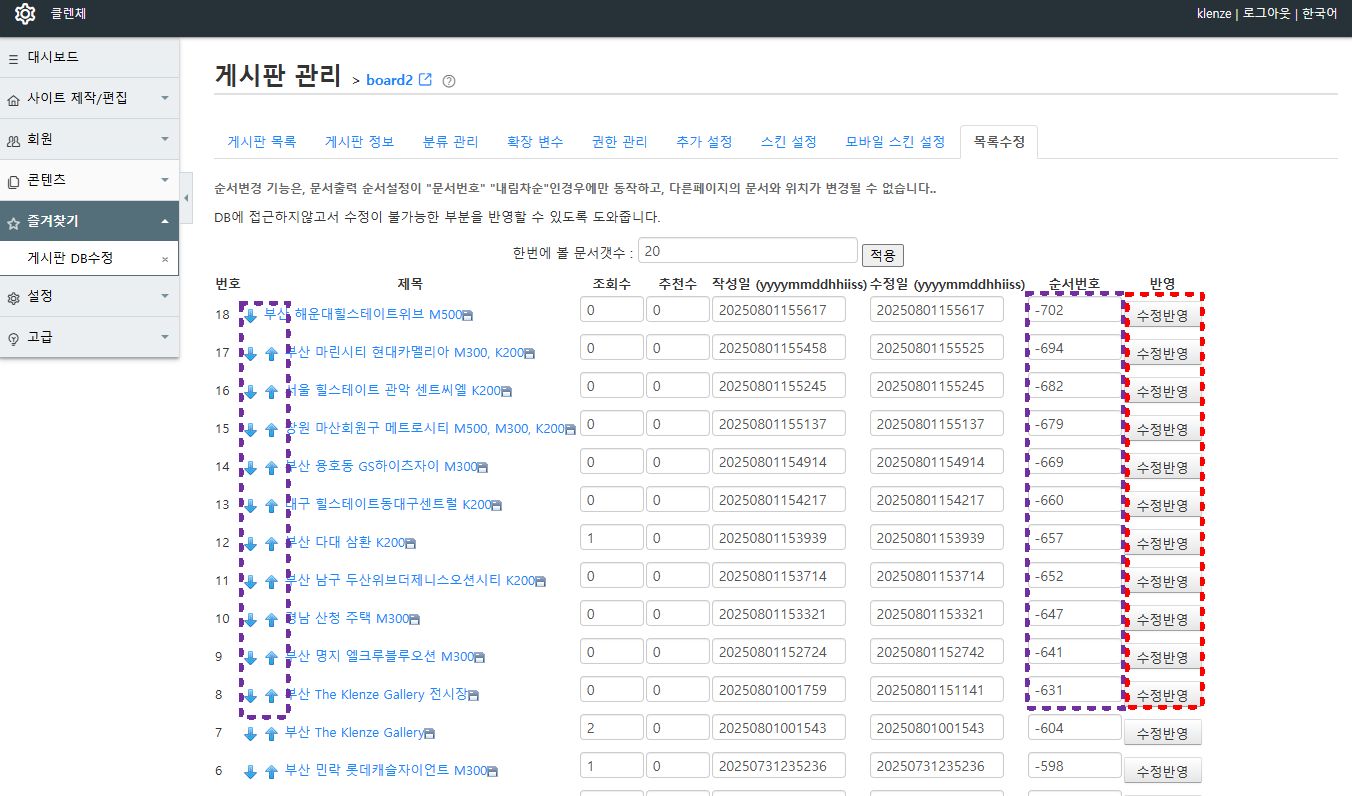
Task: Click 수정반영 for row -682
Action: click(1162, 392)
